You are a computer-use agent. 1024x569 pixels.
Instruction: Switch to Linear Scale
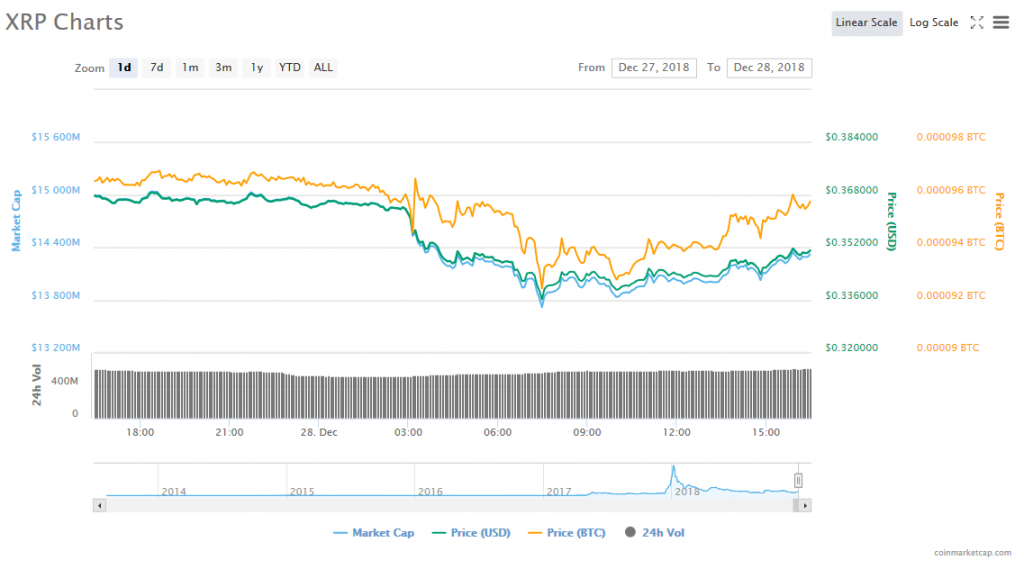866,23
